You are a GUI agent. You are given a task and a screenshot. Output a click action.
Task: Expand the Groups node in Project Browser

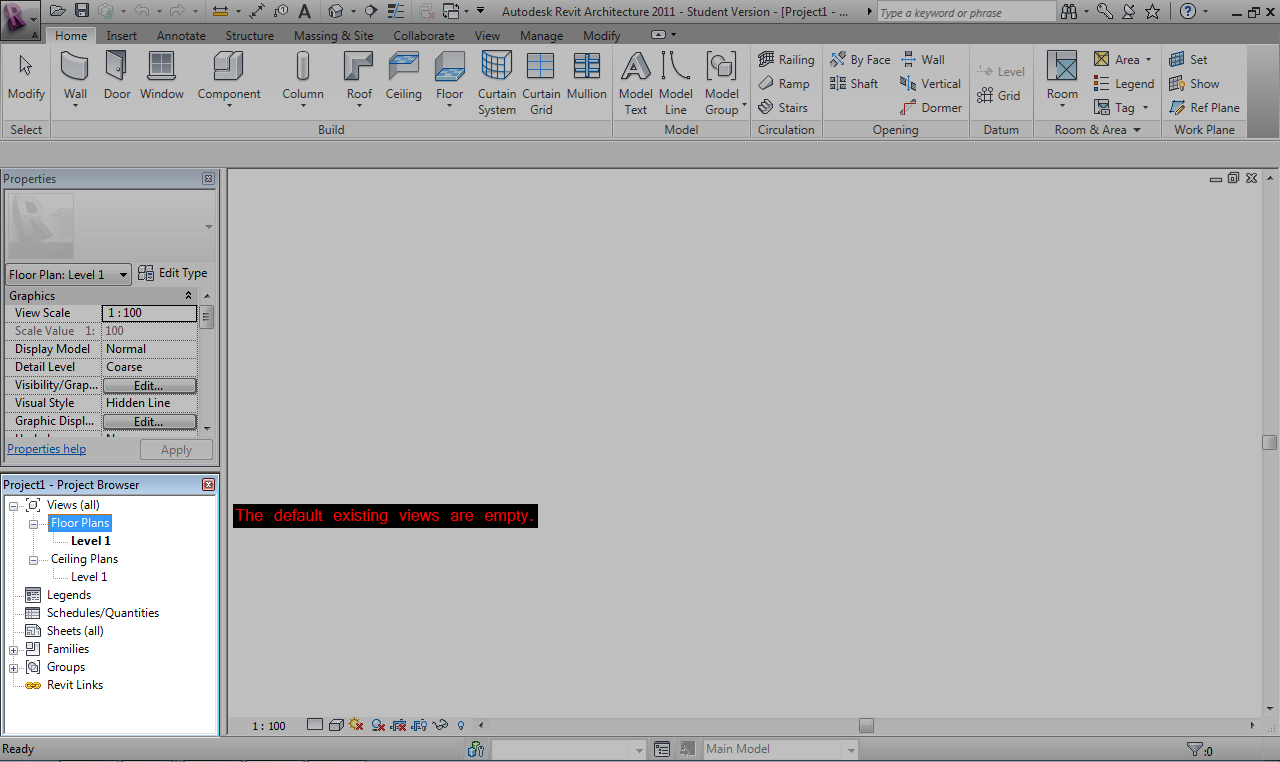pos(14,667)
